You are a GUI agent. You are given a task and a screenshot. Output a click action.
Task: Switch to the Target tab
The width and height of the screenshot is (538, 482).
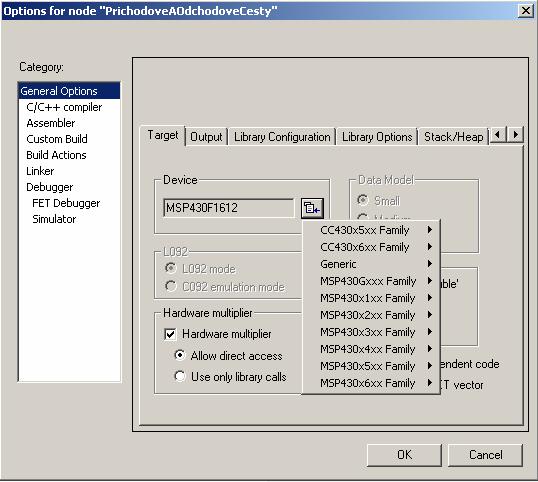click(163, 136)
